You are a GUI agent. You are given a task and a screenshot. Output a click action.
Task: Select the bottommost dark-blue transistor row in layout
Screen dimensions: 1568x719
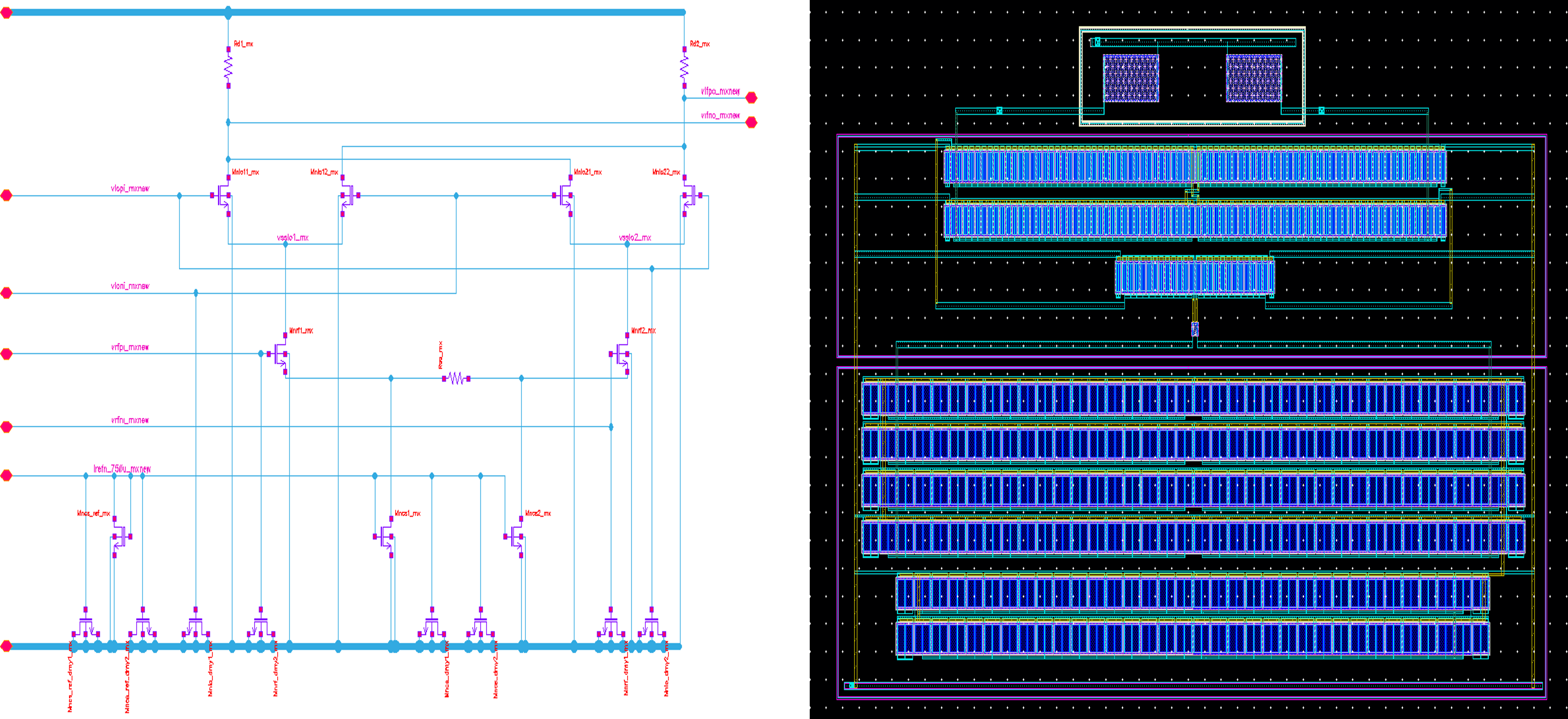1193,638
